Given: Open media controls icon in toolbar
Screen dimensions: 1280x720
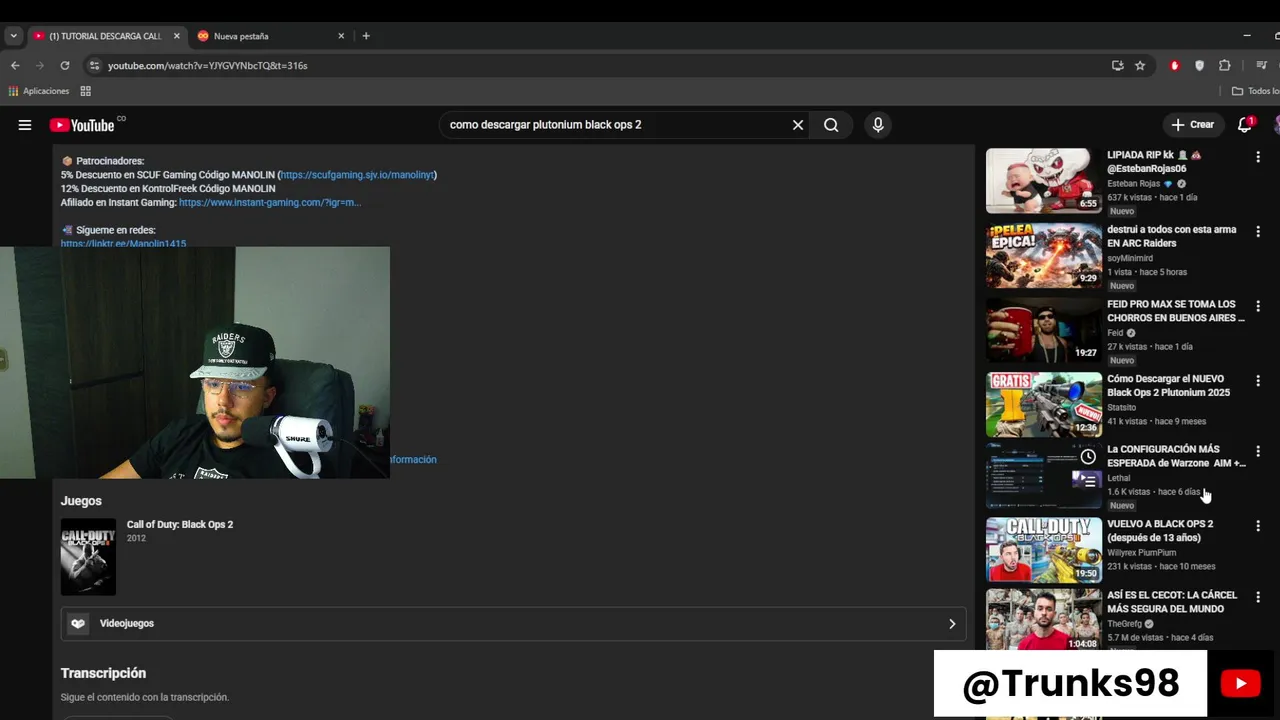Looking at the screenshot, I should tap(1261, 65).
